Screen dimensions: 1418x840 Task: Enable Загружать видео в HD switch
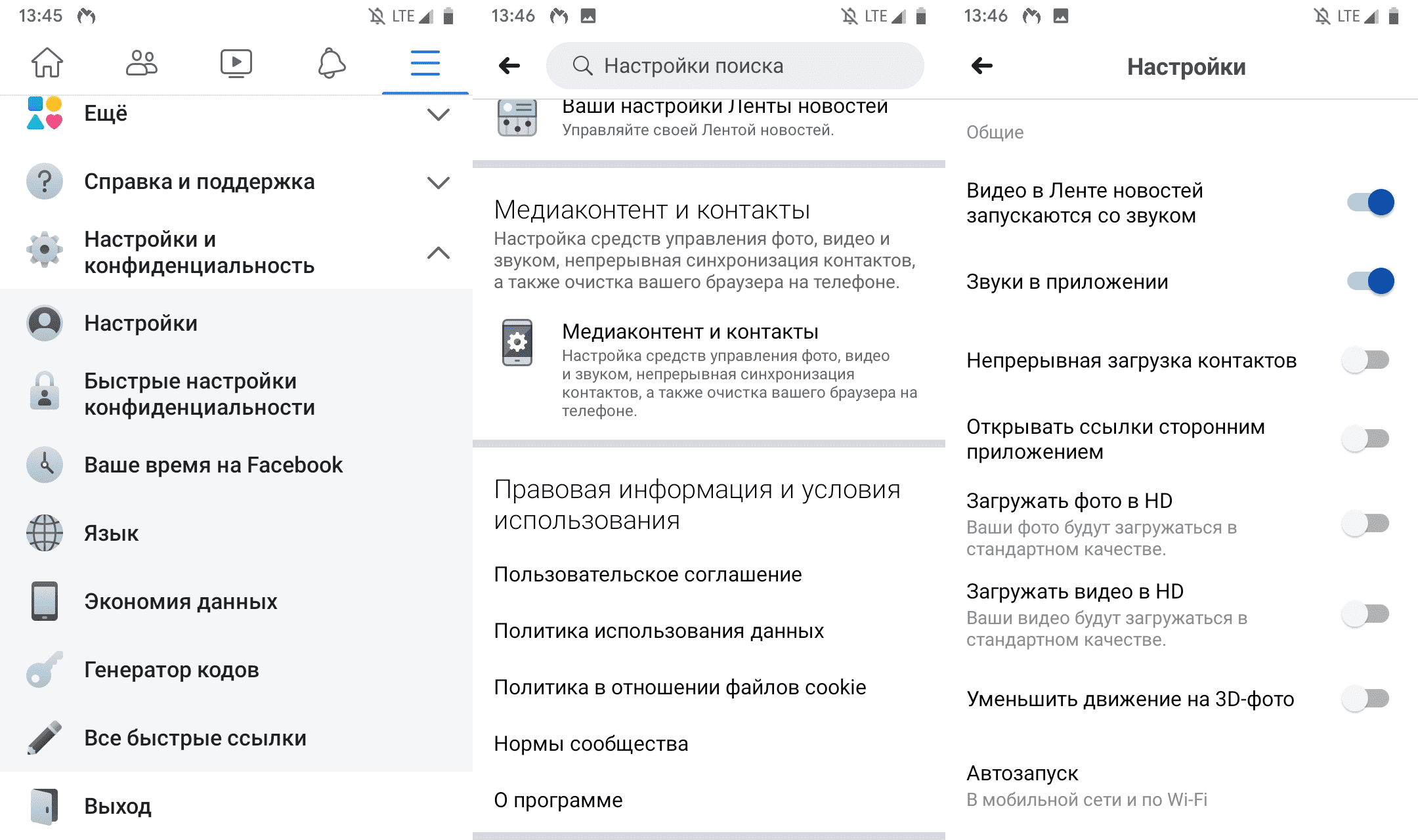tap(1365, 614)
